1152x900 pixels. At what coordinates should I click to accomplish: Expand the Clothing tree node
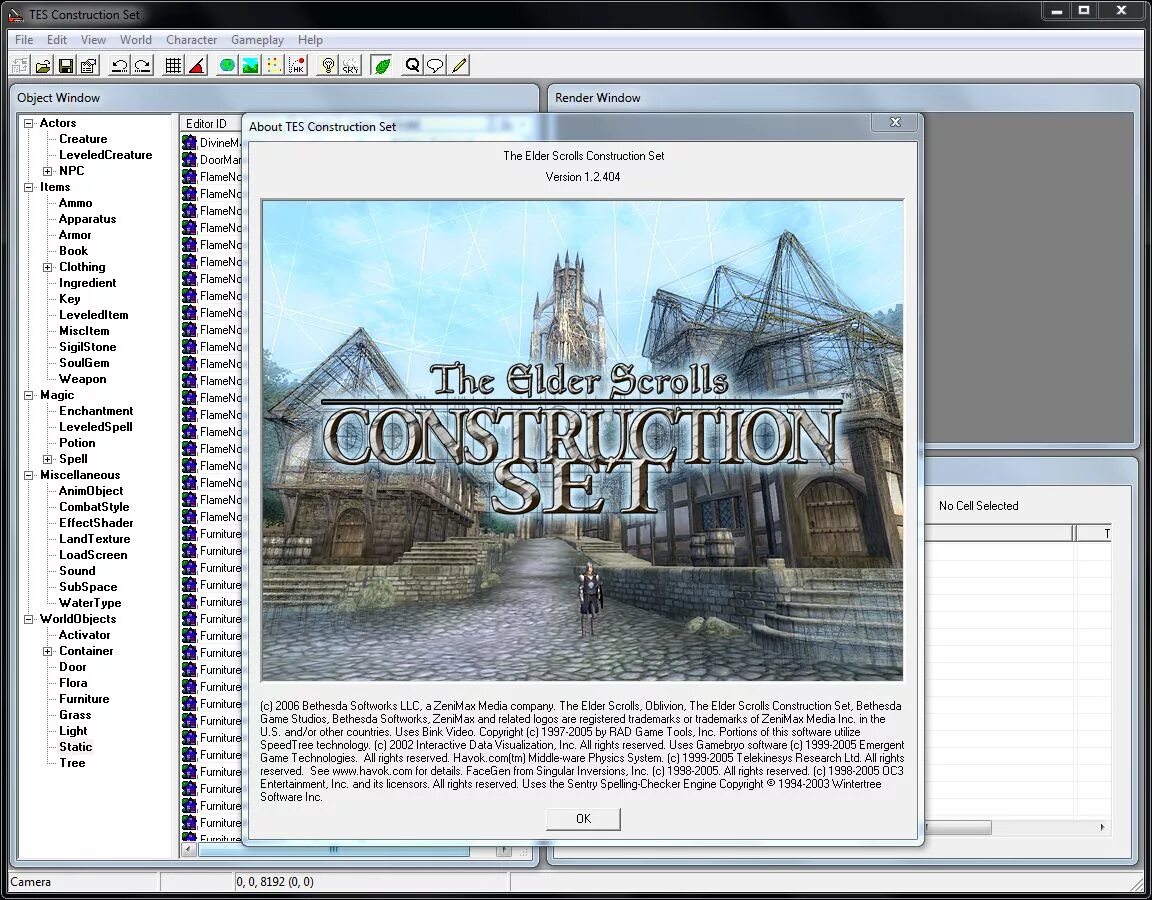[x=48, y=267]
